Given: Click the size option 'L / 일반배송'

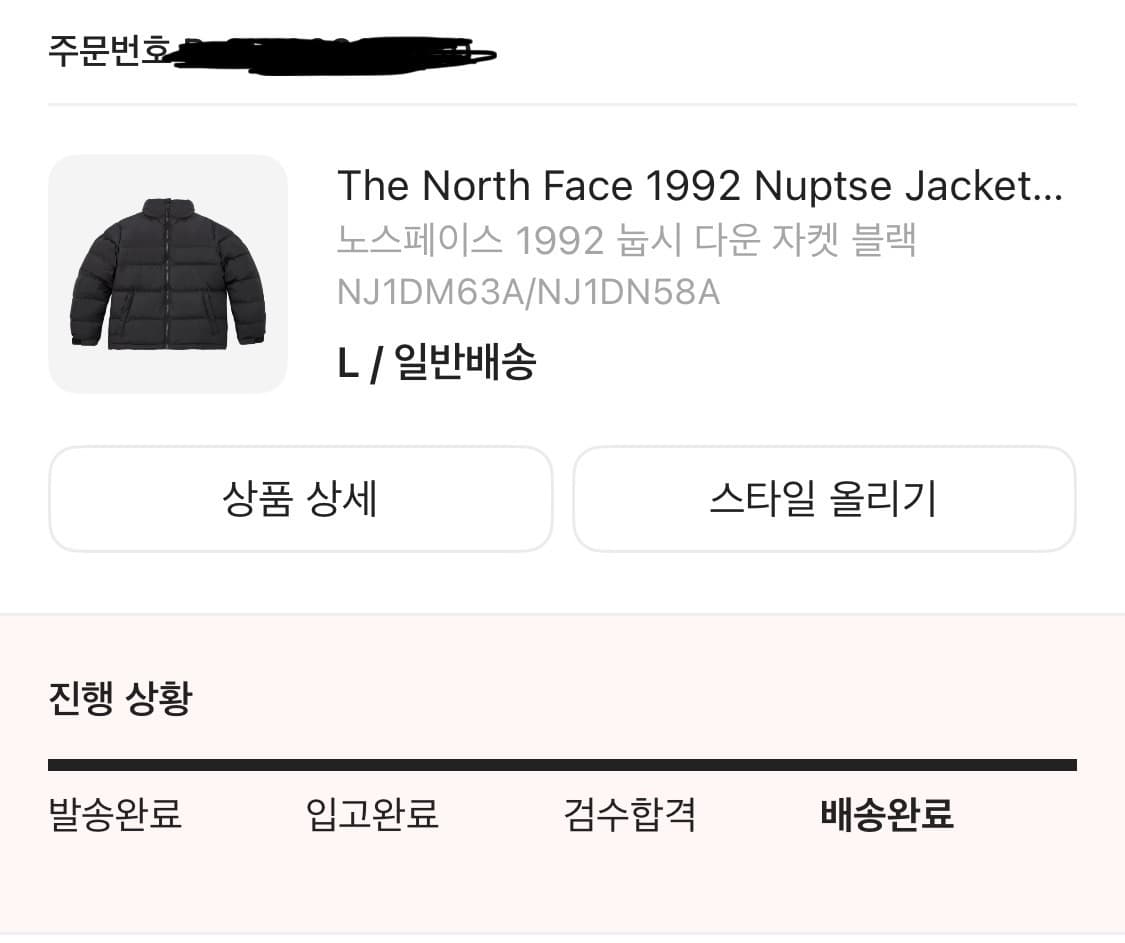Looking at the screenshot, I should [x=438, y=364].
